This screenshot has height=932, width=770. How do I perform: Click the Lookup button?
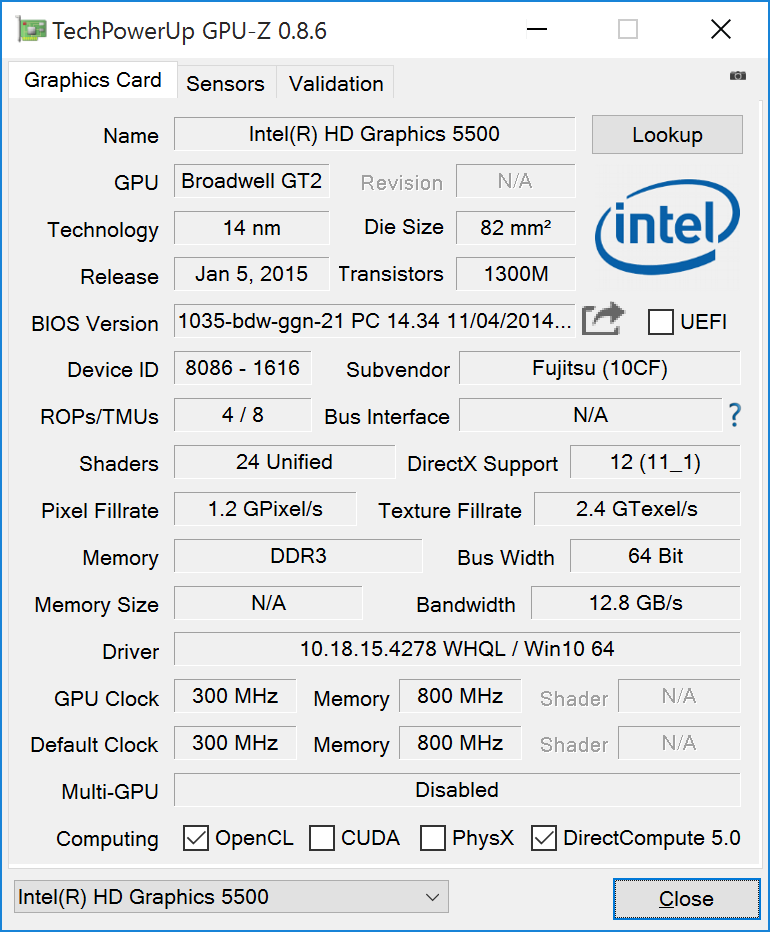pyautogui.click(x=667, y=134)
